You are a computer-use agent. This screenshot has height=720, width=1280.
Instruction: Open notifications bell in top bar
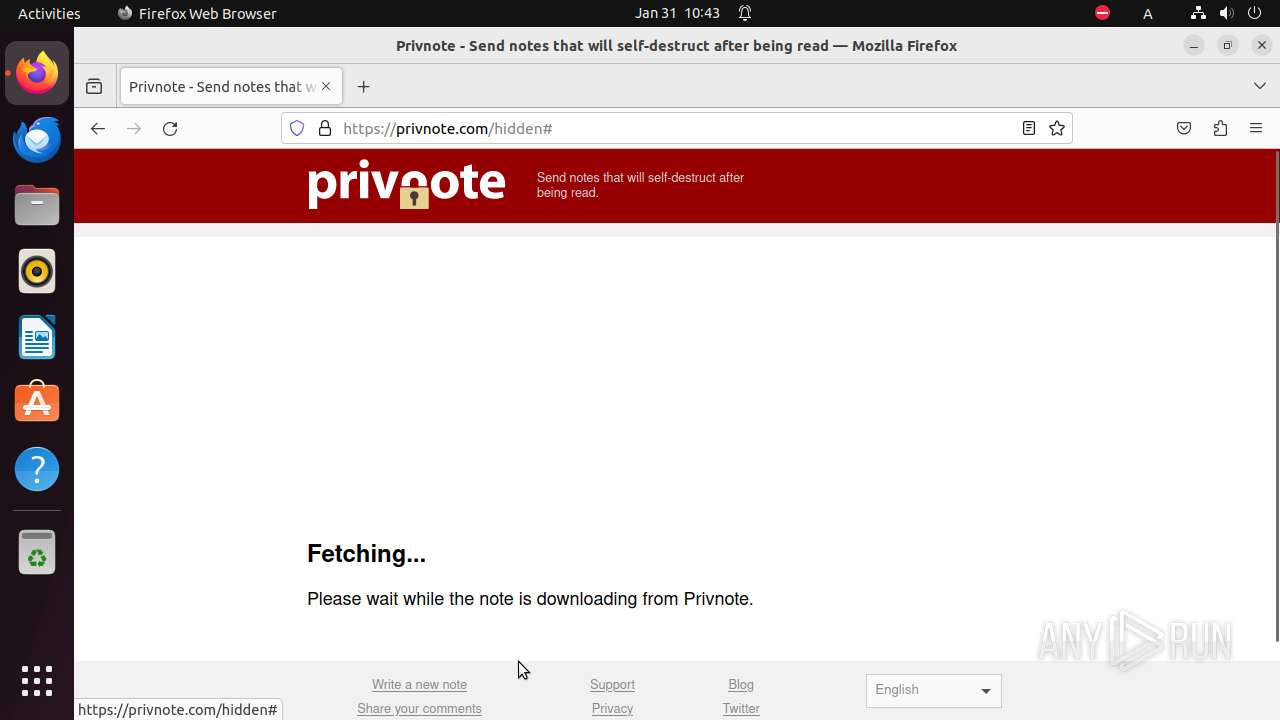click(x=745, y=13)
